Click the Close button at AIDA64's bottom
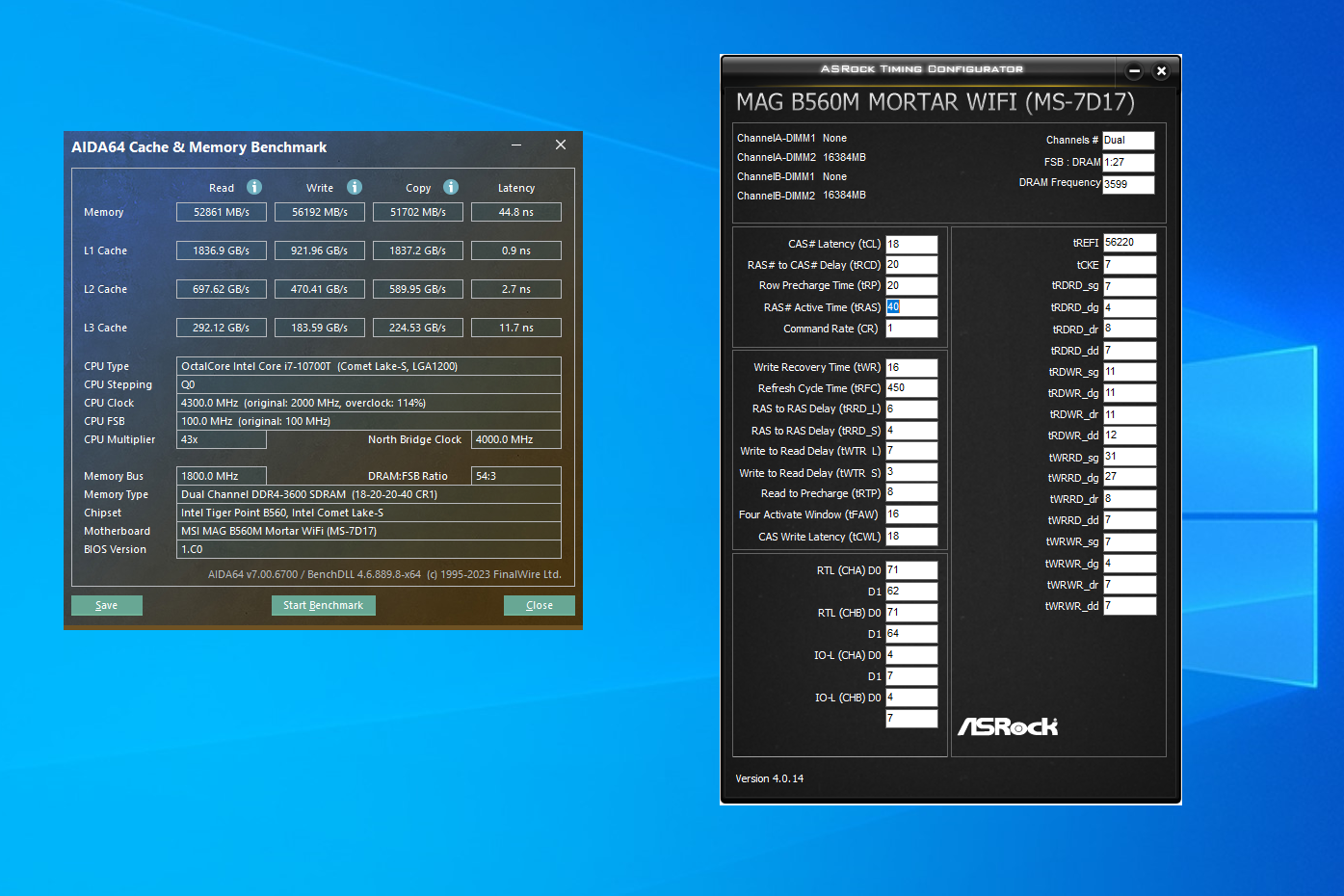The image size is (1344, 896). (x=540, y=605)
